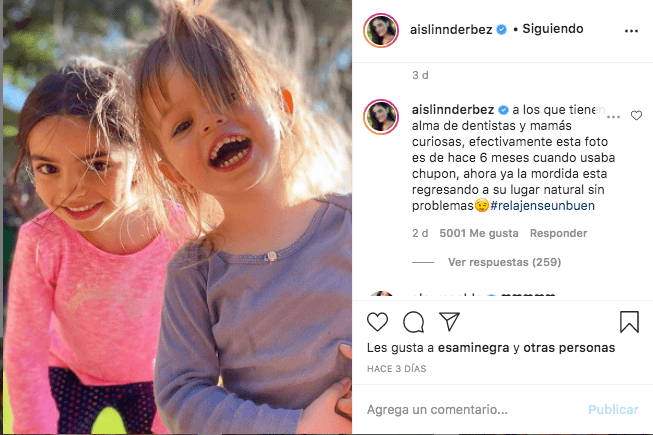Open post options three-dot menu
The height and width of the screenshot is (435, 653).
tap(631, 31)
